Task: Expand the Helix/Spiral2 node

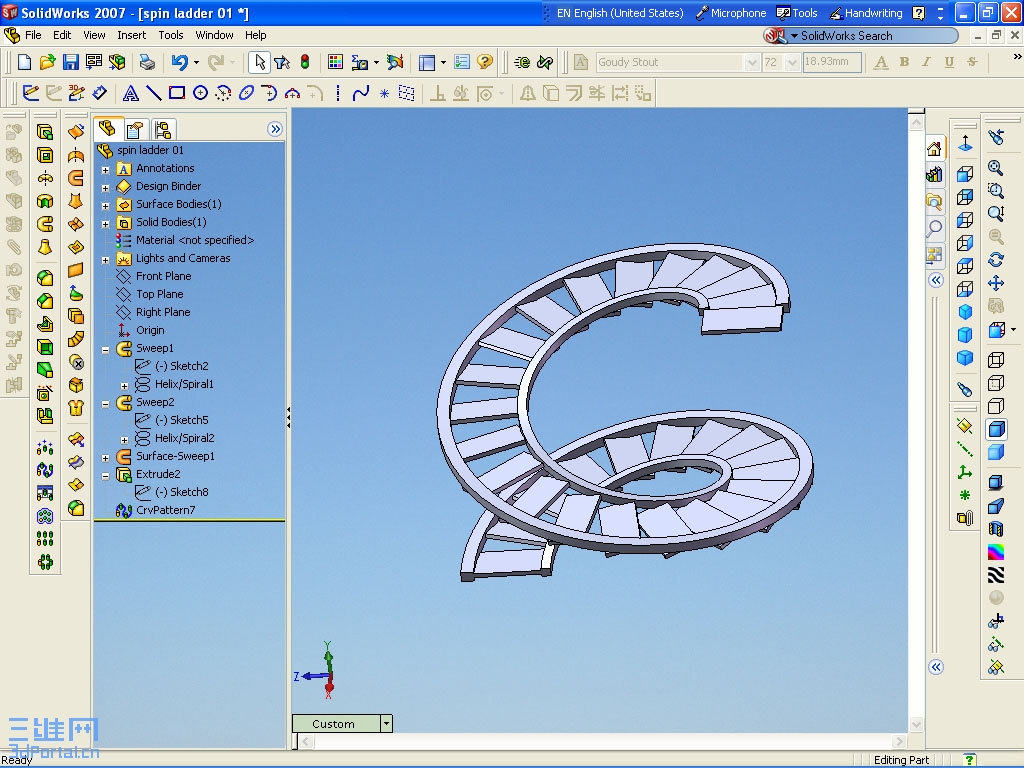Action: tap(124, 440)
